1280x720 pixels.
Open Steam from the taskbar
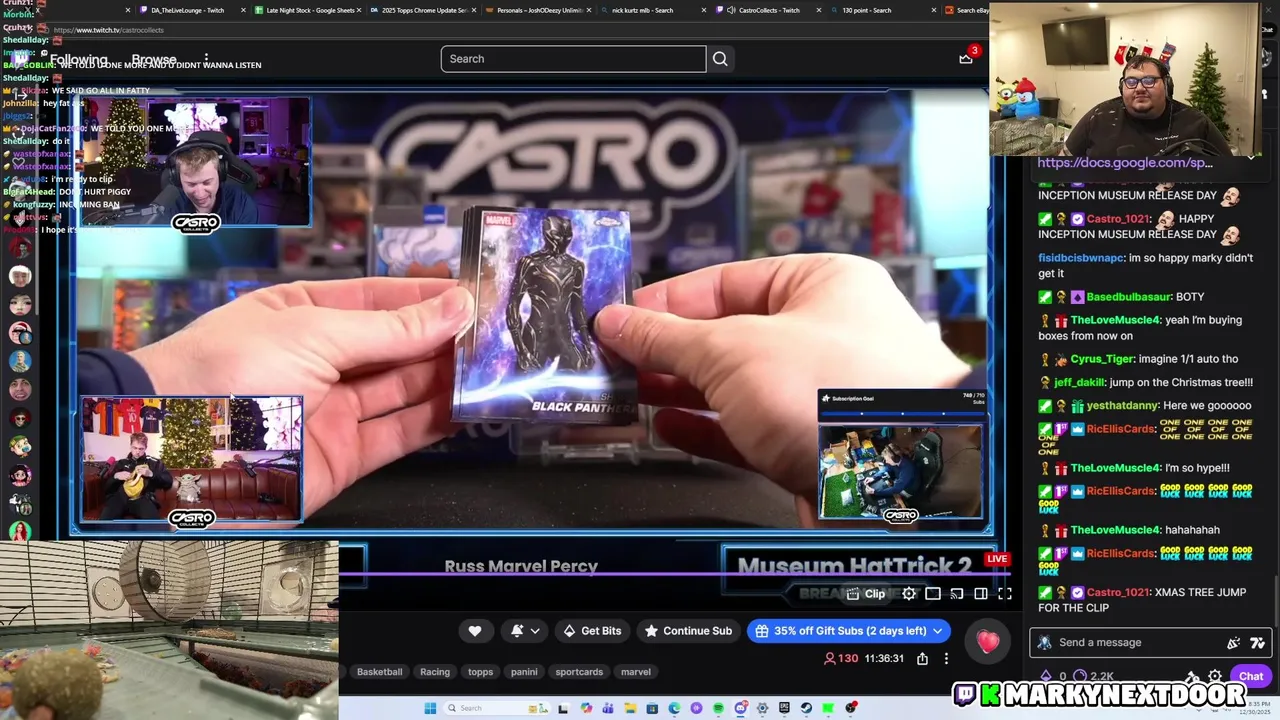coord(806,708)
